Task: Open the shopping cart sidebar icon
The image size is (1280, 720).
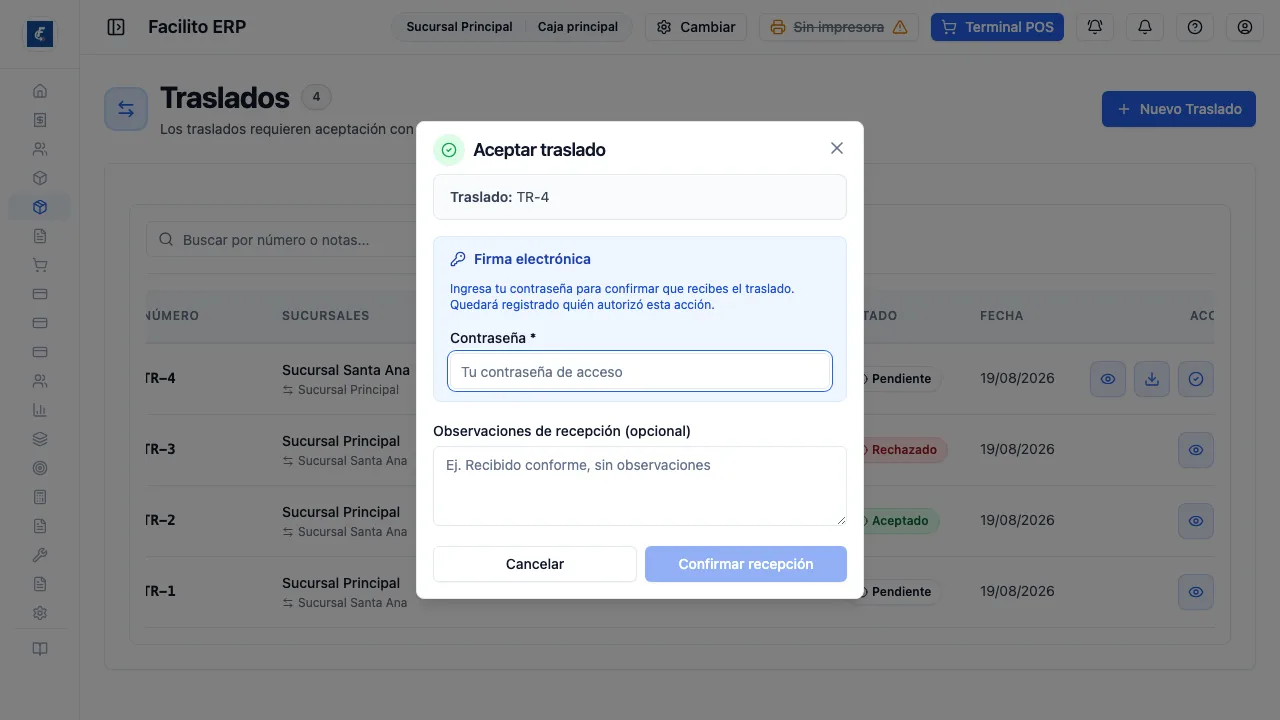Action: [x=40, y=265]
